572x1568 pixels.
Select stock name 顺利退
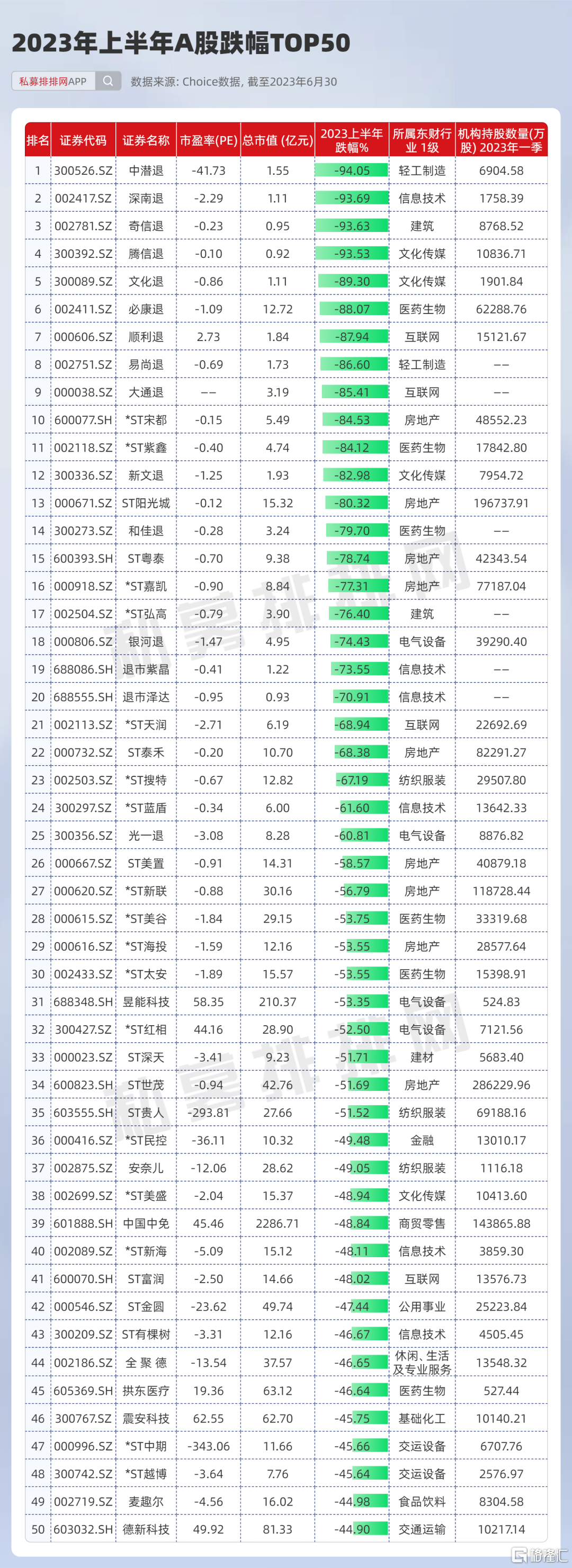146,337
